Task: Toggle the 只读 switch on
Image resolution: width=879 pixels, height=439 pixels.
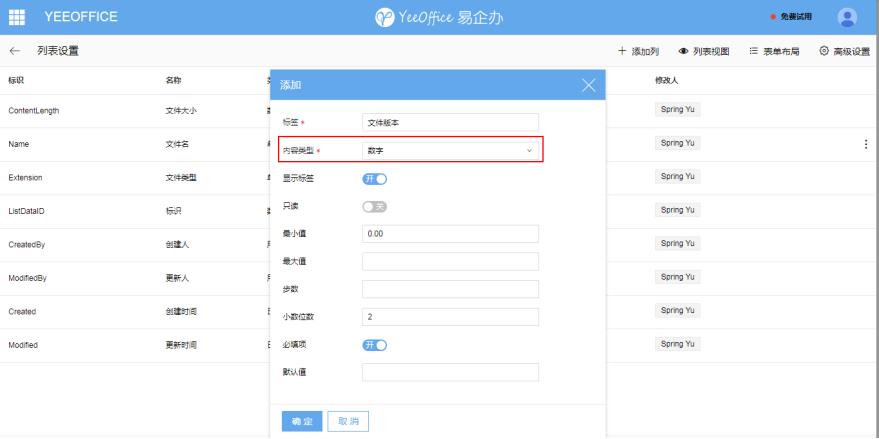Action: (374, 206)
